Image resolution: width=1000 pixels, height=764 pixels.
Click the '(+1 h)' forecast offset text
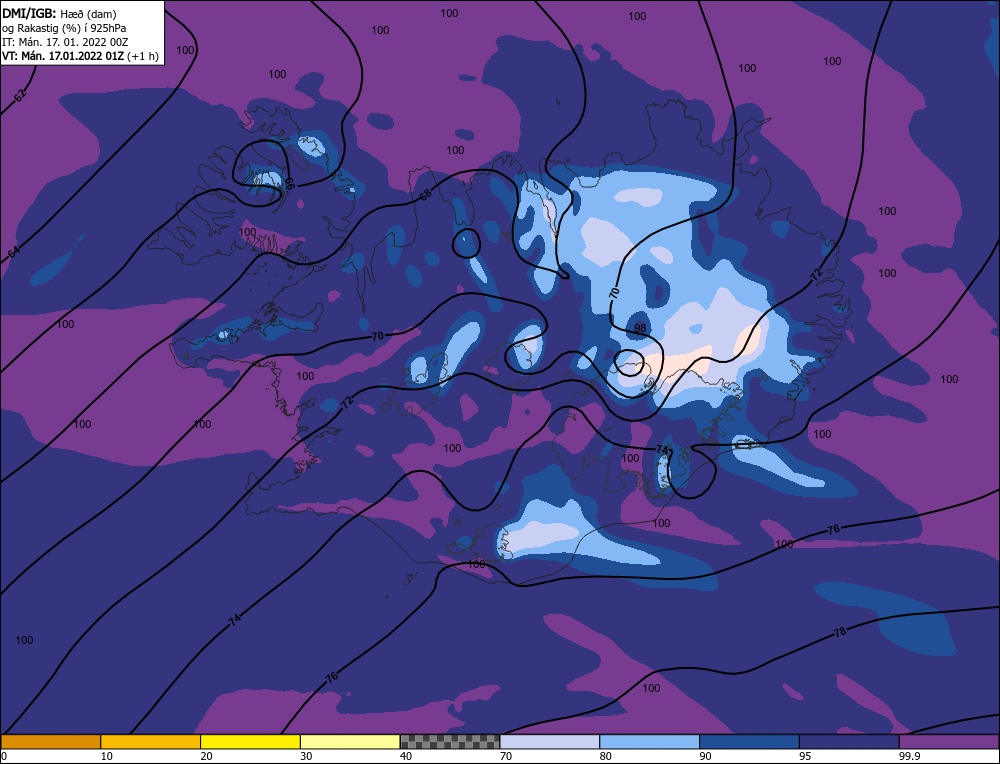(x=143, y=56)
